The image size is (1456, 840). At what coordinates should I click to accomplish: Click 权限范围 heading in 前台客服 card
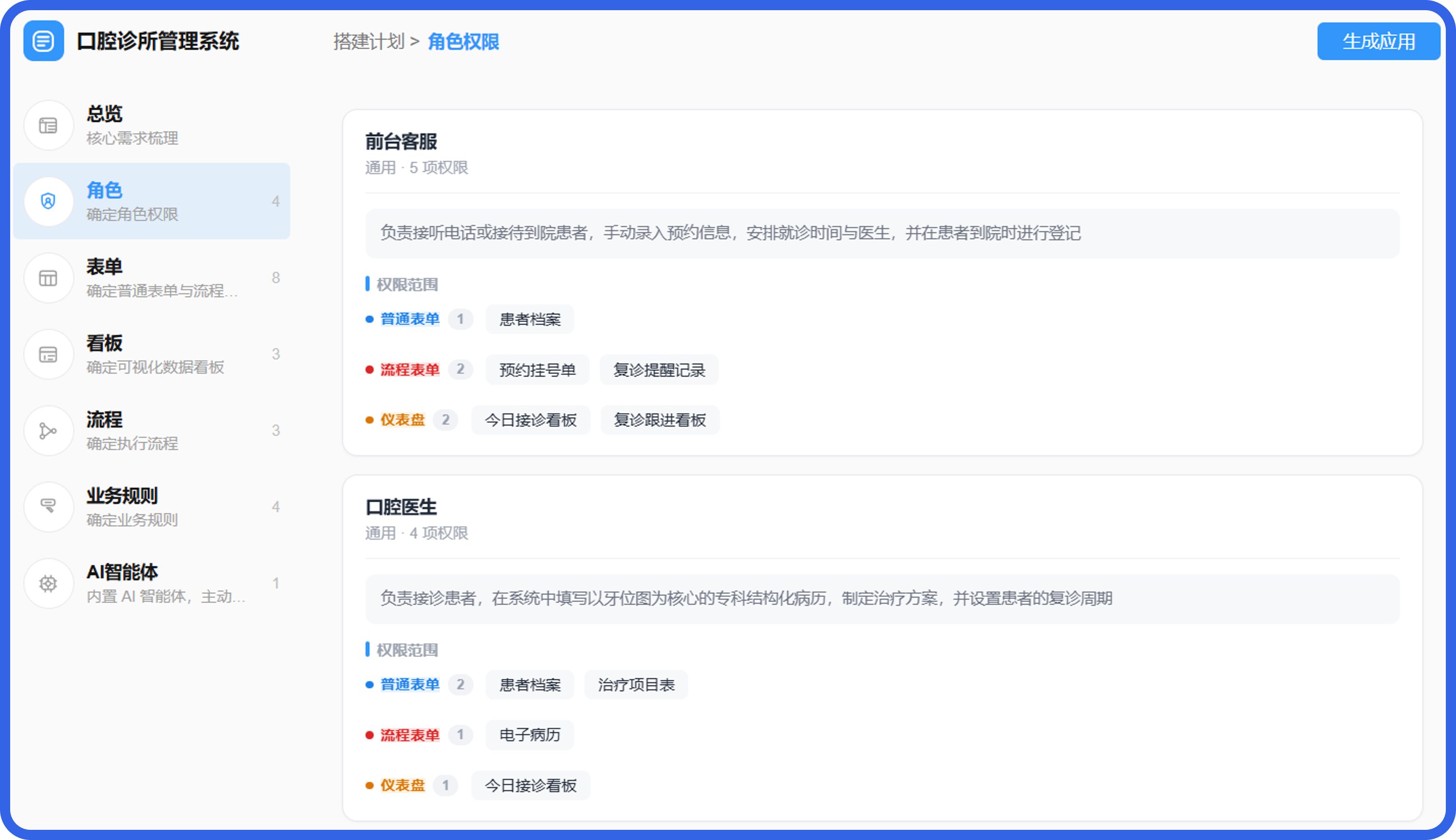pyautogui.click(x=407, y=285)
